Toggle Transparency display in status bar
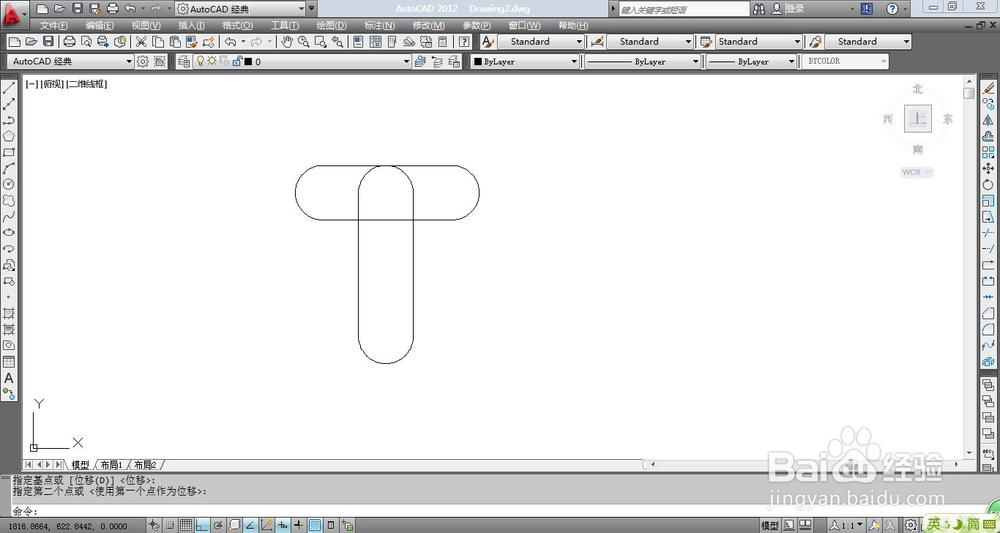 click(315, 525)
